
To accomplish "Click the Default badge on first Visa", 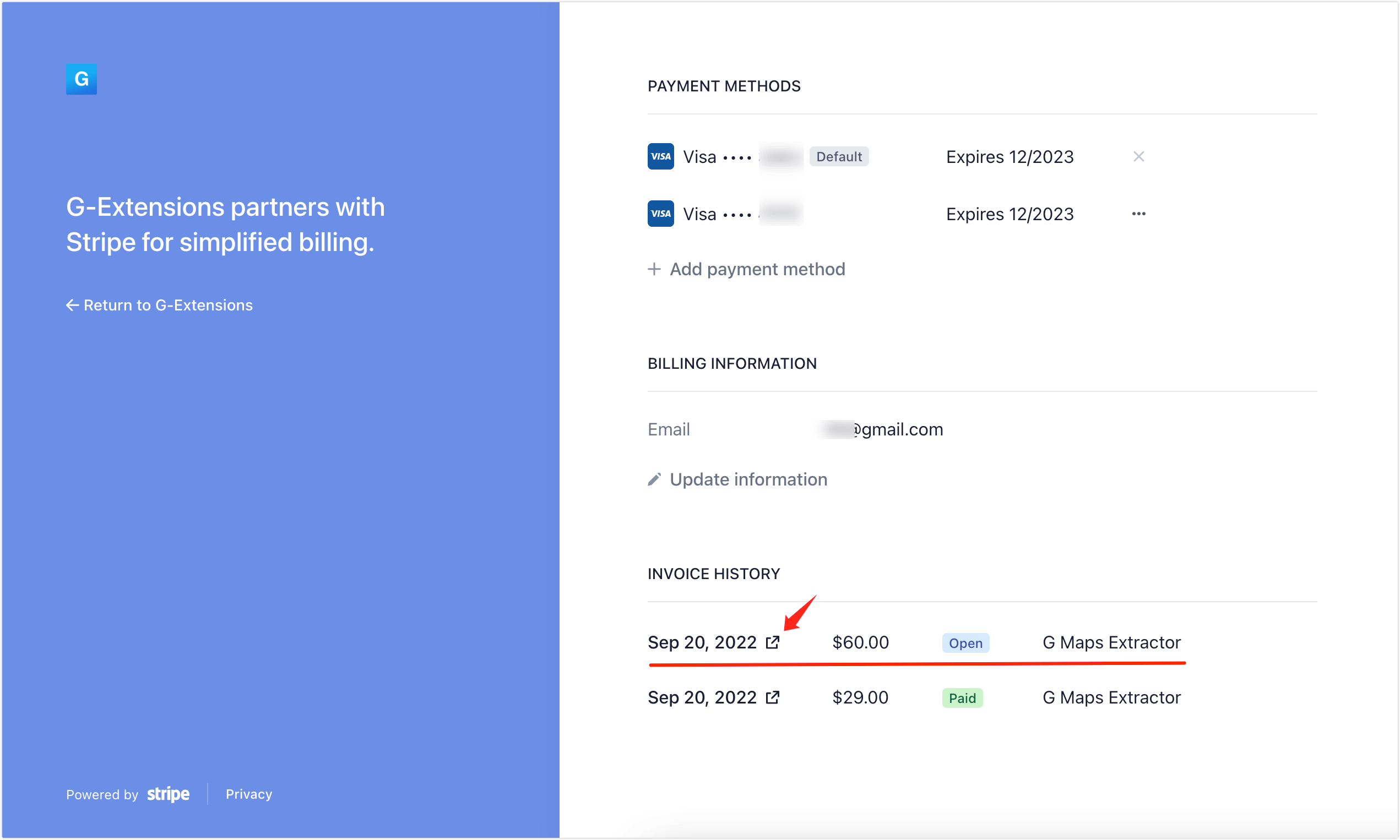I will point(838,157).
